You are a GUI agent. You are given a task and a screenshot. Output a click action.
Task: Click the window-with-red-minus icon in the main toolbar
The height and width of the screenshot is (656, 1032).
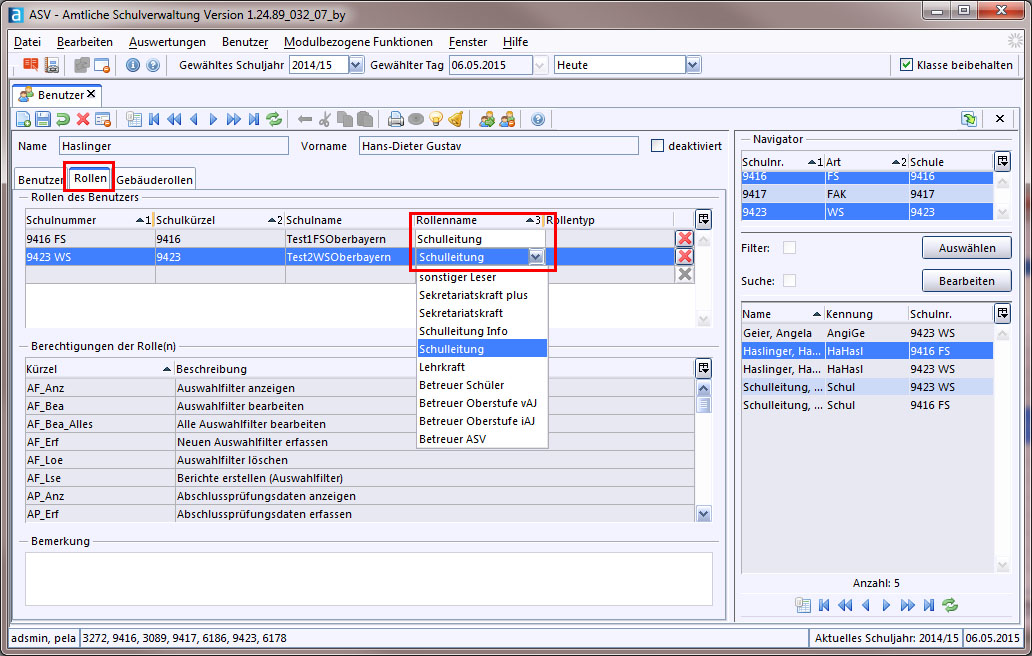point(102,65)
